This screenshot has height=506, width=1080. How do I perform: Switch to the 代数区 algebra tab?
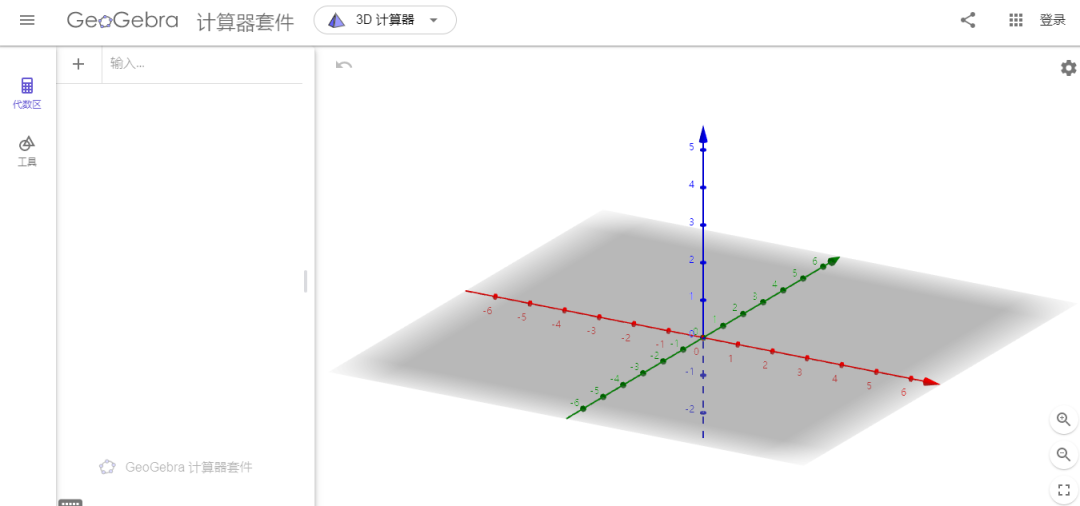[27, 94]
